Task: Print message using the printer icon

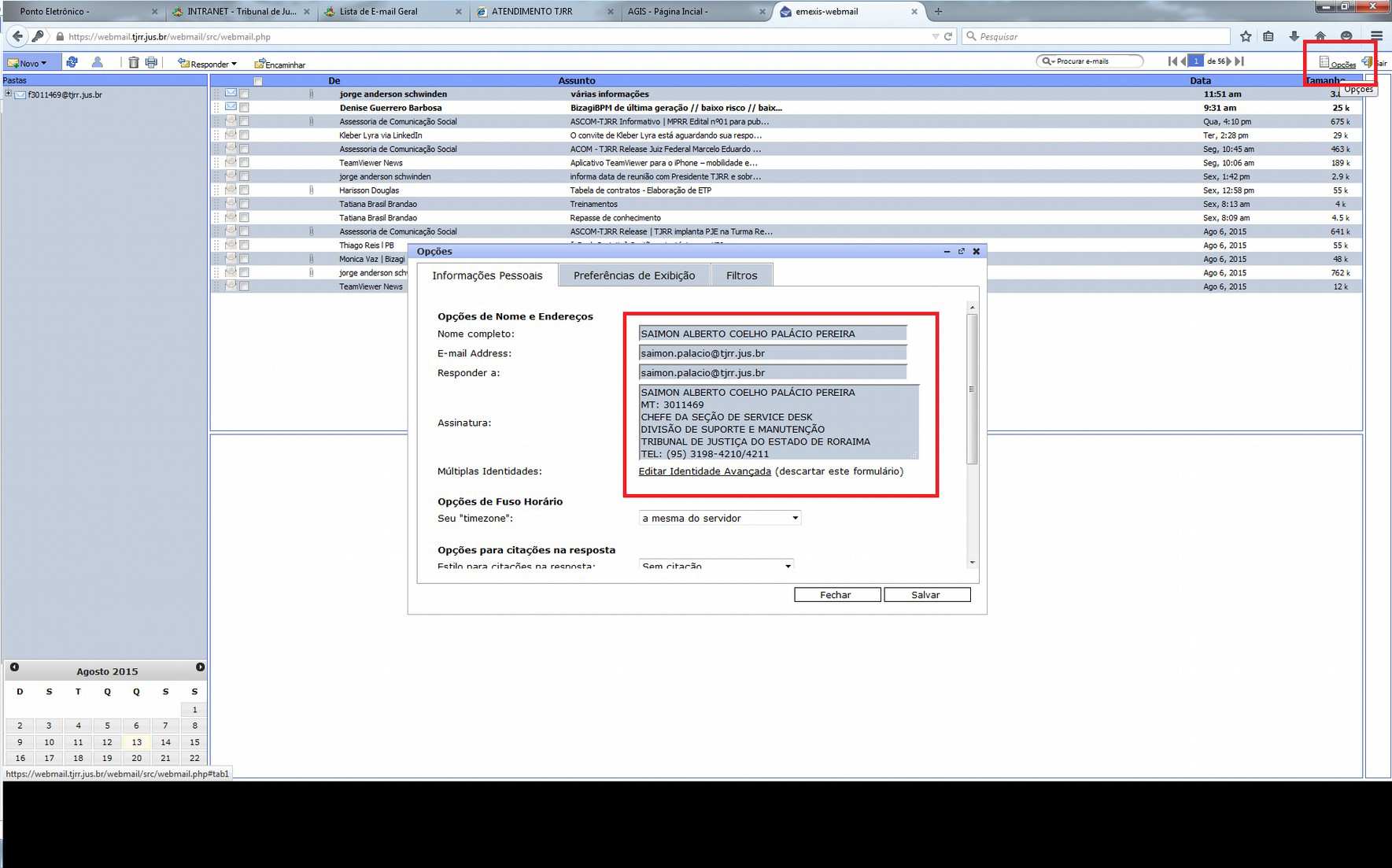Action: point(151,62)
